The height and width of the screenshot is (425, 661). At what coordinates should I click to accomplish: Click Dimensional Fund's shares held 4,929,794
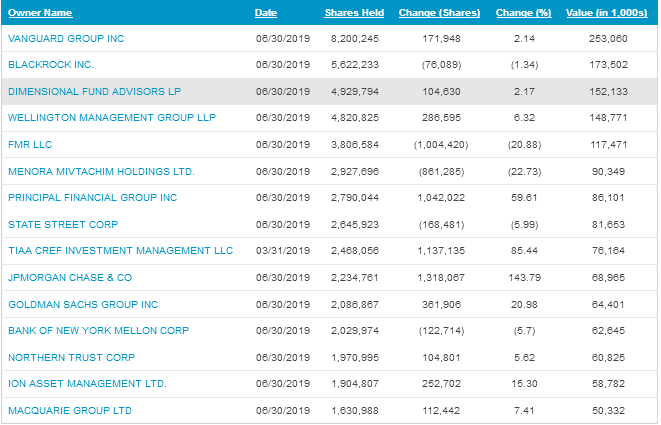355,92
